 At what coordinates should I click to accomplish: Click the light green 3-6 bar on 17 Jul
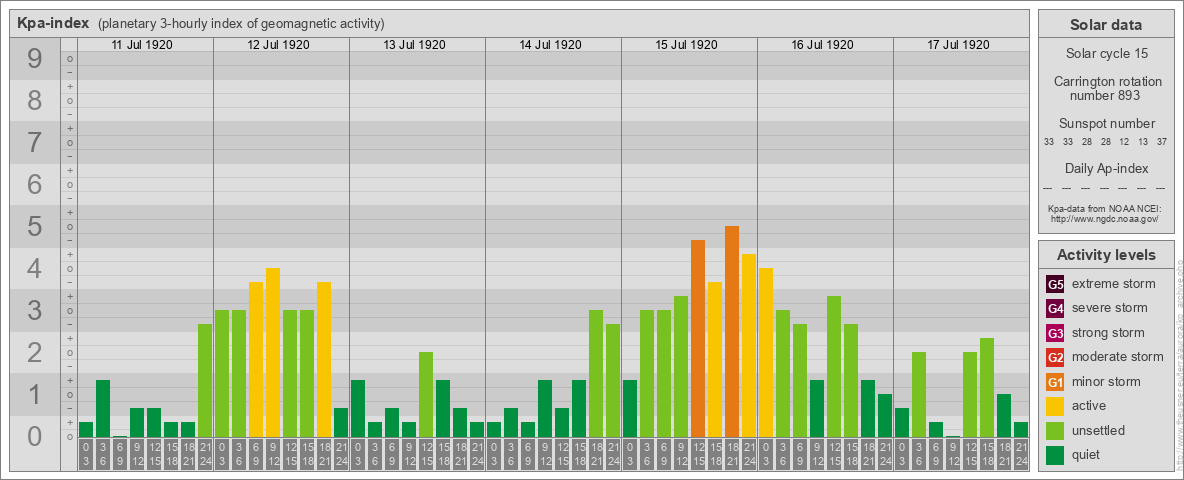(x=918, y=395)
